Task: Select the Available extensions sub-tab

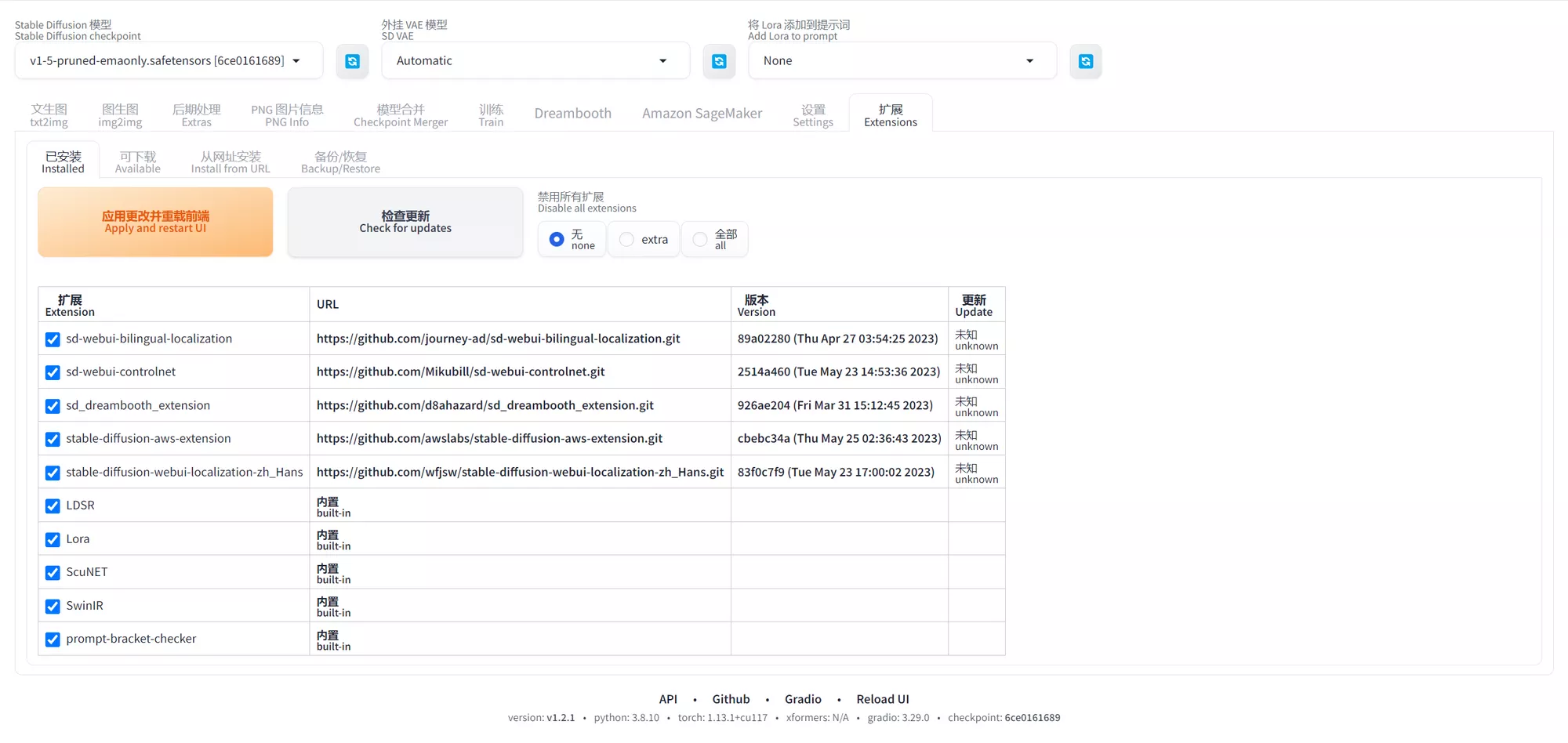Action: pos(138,162)
